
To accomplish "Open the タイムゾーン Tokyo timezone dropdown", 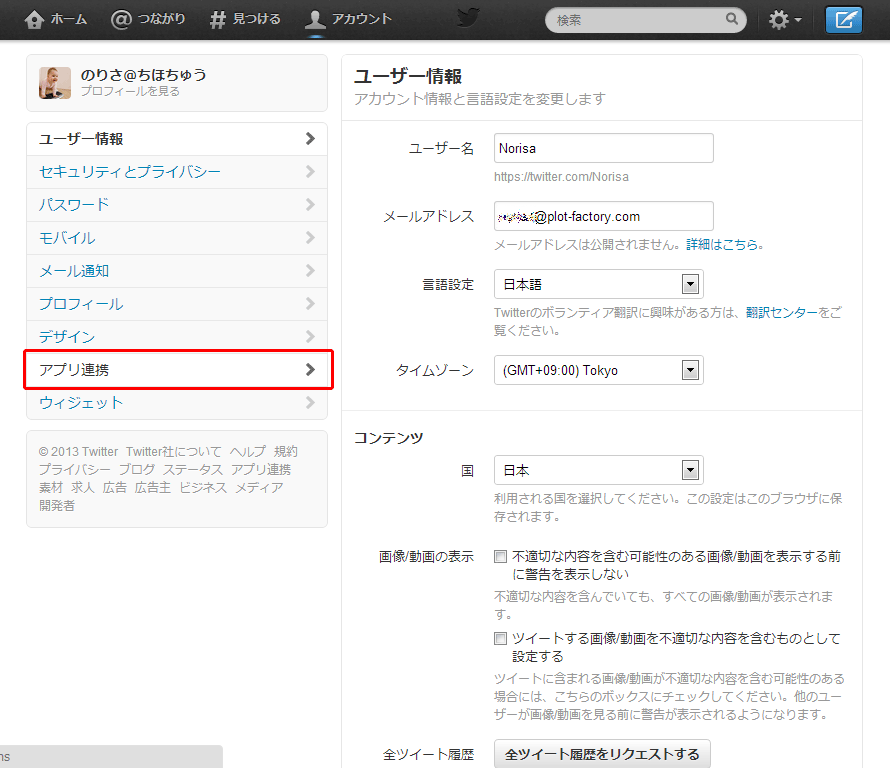I will point(599,371).
